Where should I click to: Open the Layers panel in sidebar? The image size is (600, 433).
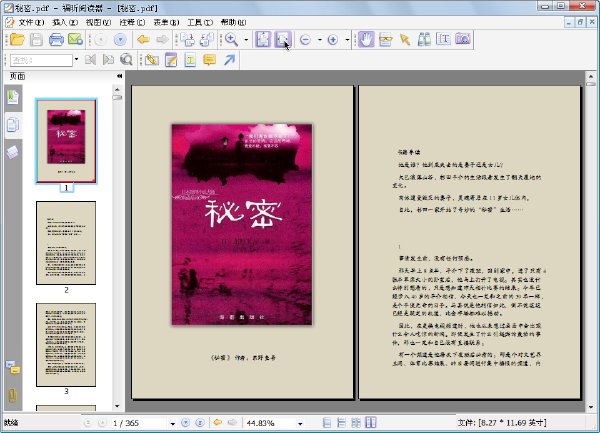coord(13,152)
